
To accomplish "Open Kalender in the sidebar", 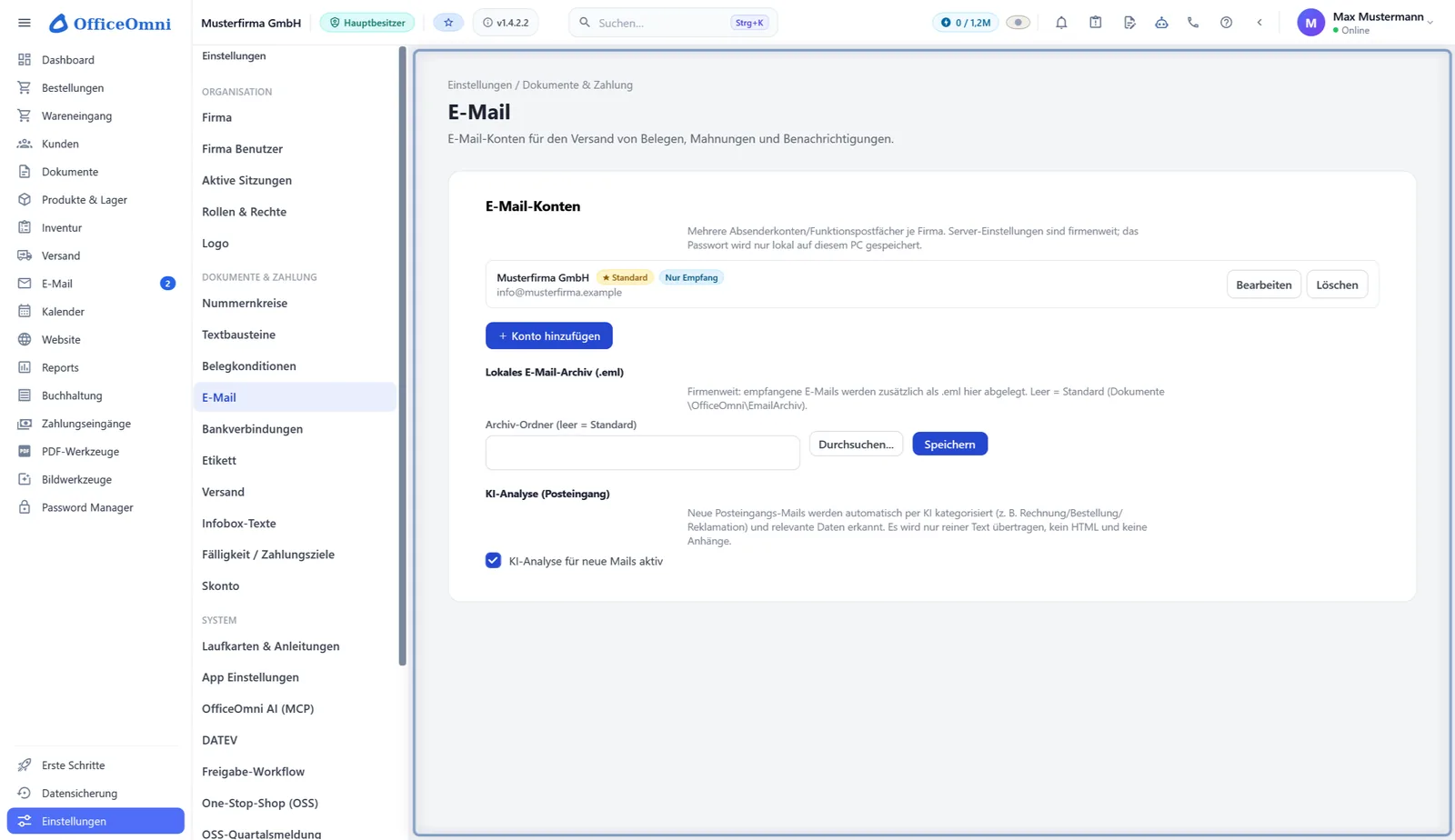I will pyautogui.click(x=95, y=312).
